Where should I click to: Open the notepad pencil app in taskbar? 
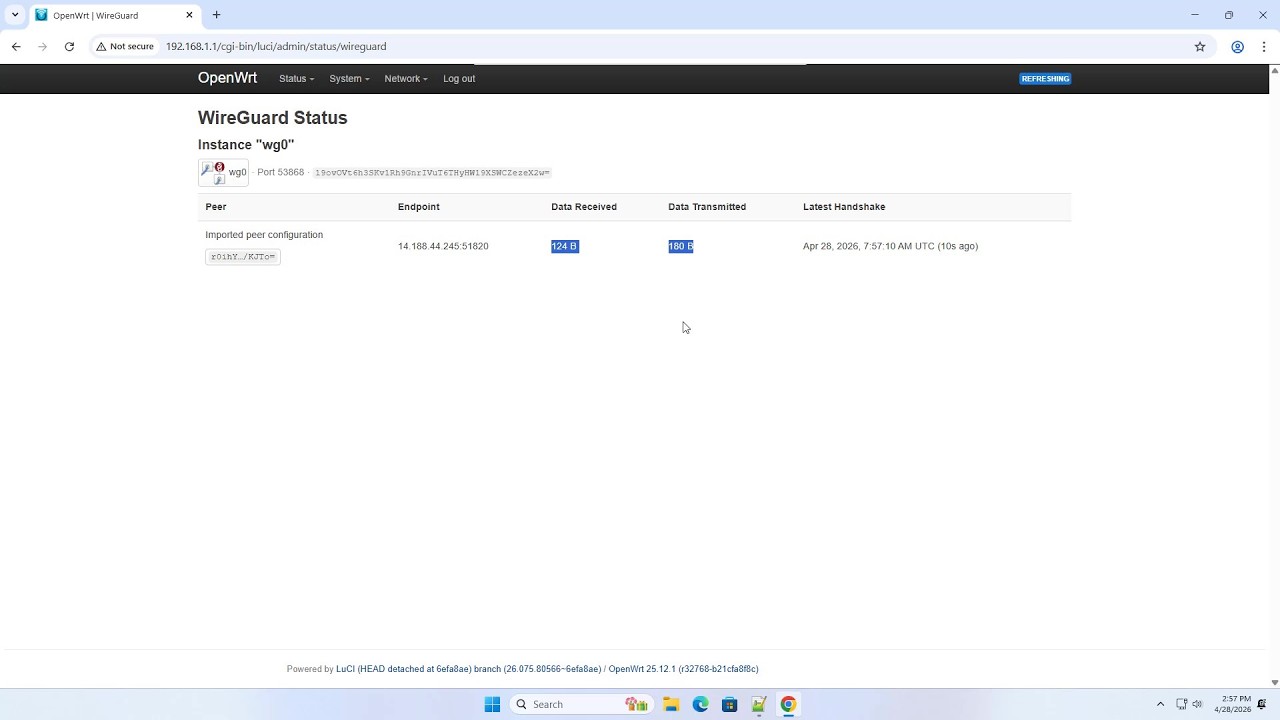pos(759,704)
